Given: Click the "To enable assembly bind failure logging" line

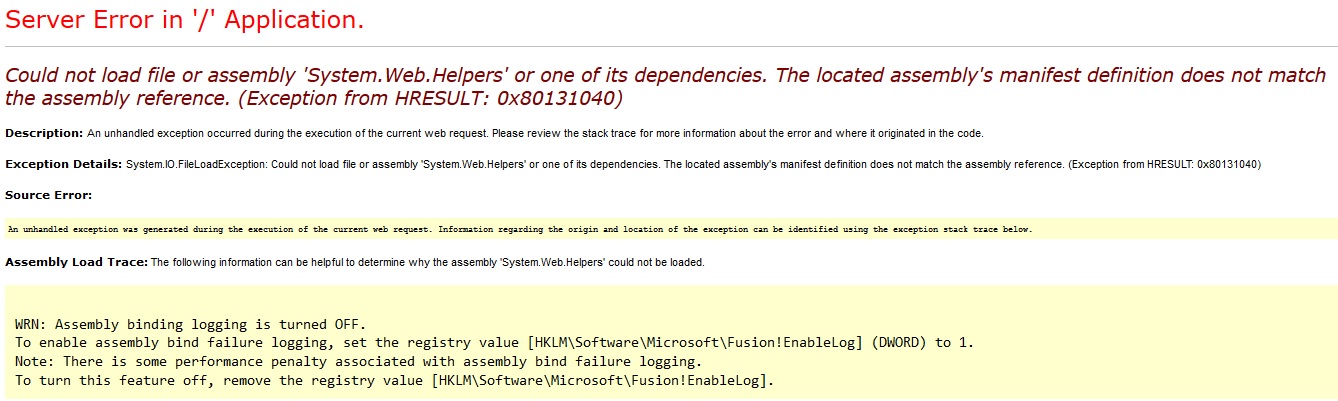Looking at the screenshot, I should coord(494,343).
